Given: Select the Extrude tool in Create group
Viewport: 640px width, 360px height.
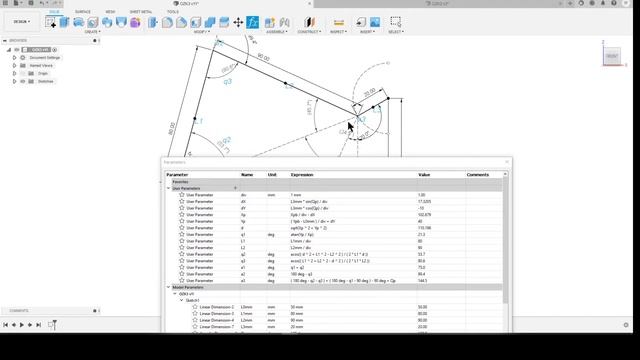Looking at the screenshot, I should [x=64, y=22].
